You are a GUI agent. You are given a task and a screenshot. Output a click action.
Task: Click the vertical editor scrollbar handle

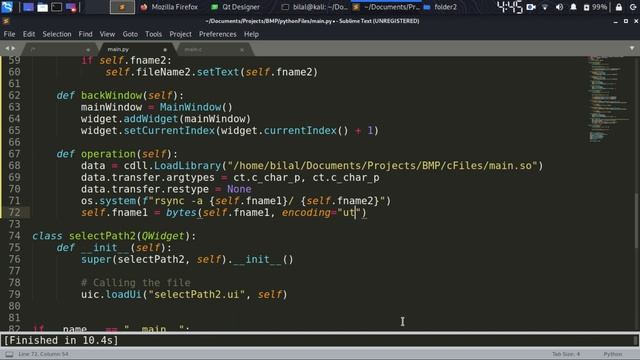pos(637,220)
